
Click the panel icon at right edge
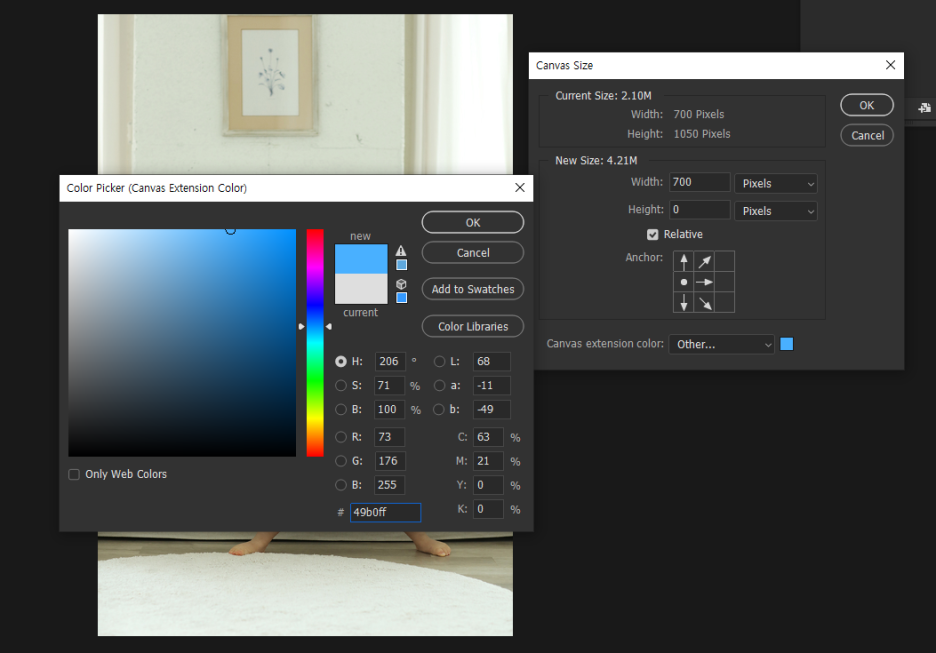point(924,108)
